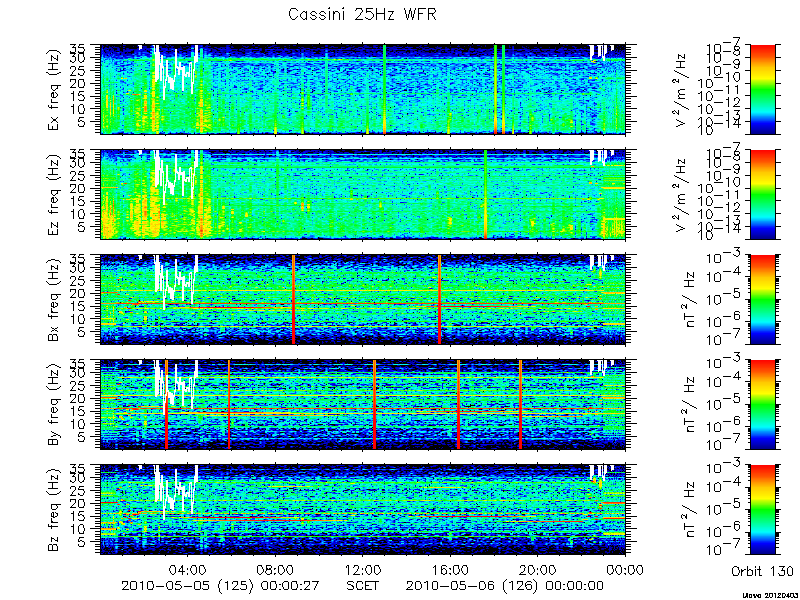800x600 pixels.
Task: Click the 00:00 time tick label
Action: pos(626,569)
